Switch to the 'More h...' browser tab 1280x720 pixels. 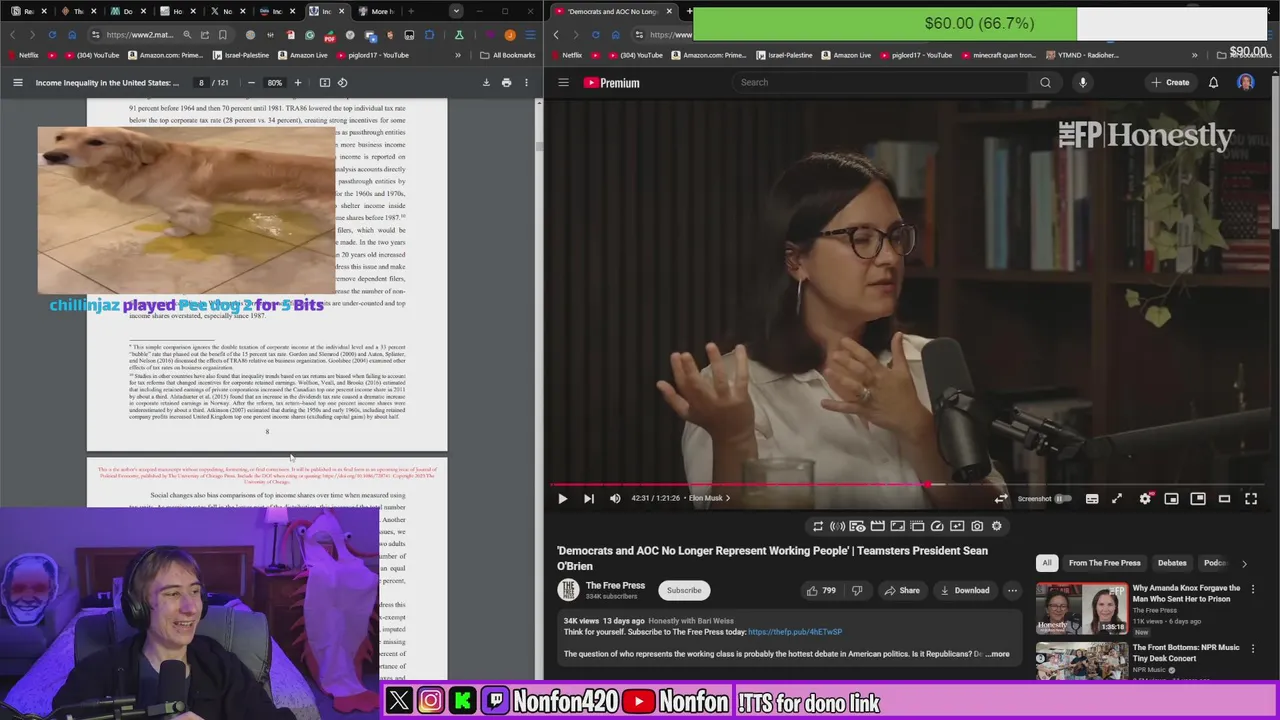click(377, 11)
